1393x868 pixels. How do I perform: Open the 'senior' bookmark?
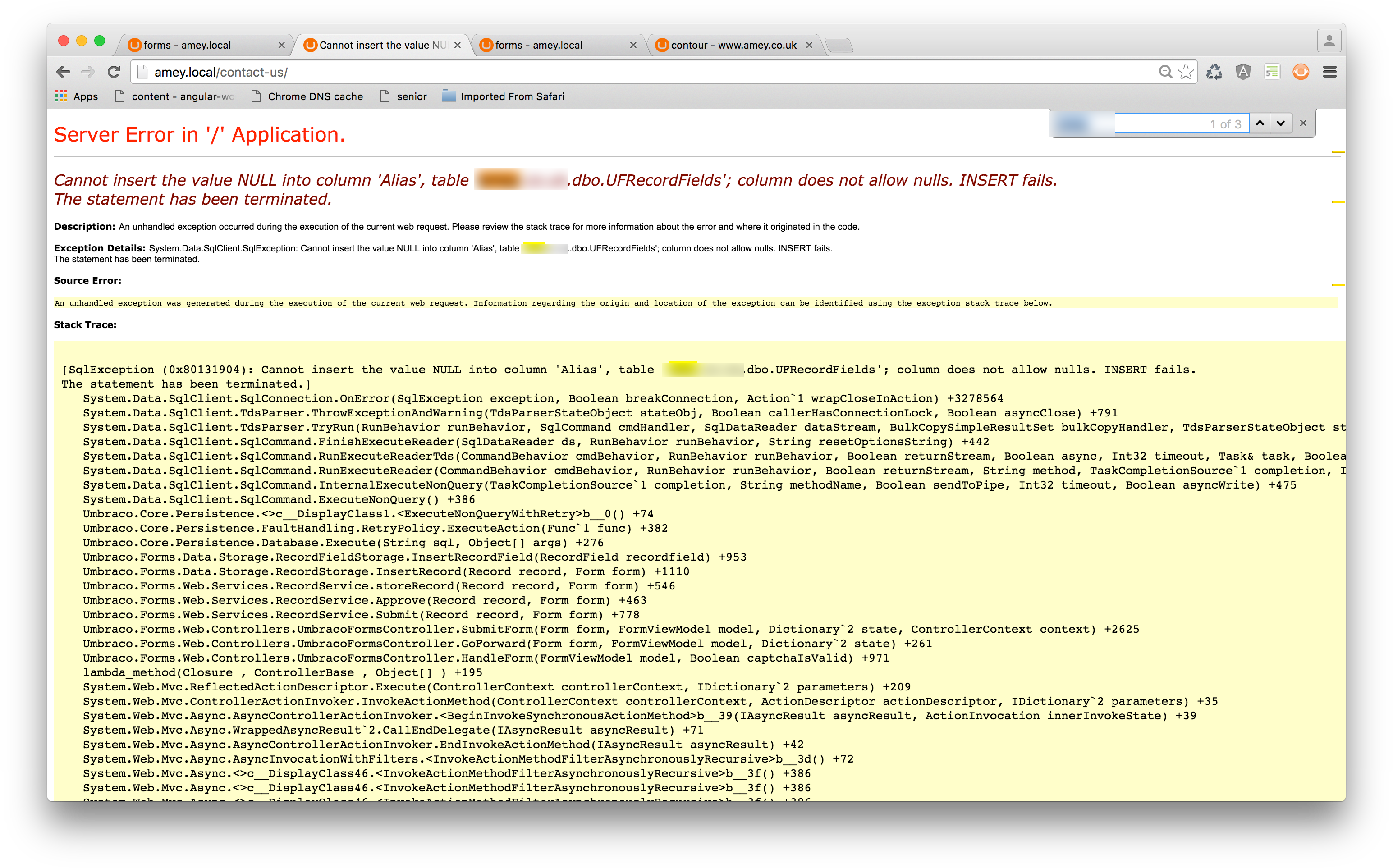pyautogui.click(x=403, y=96)
